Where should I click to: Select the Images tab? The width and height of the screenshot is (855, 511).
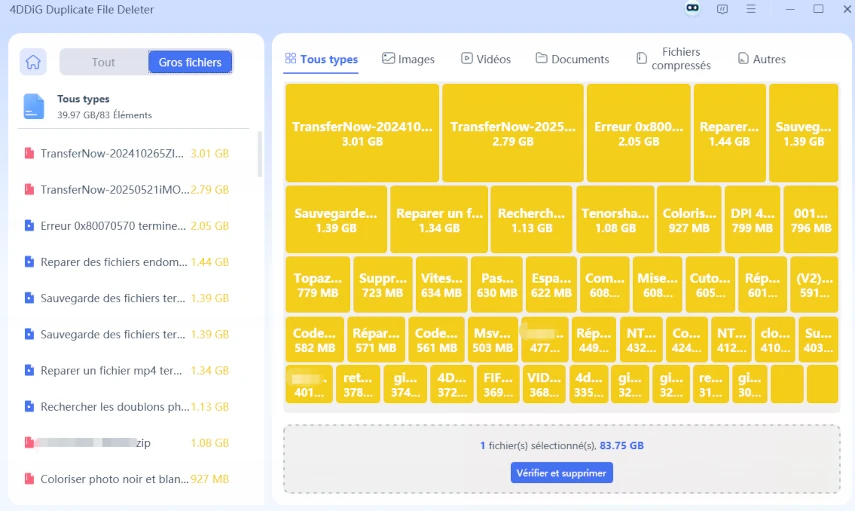pos(408,59)
